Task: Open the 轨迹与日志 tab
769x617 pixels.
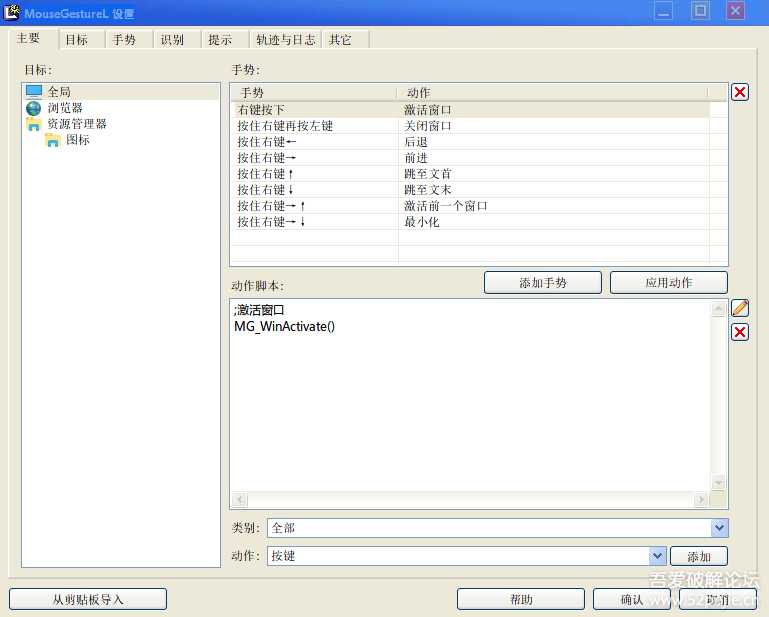Action: coord(286,40)
